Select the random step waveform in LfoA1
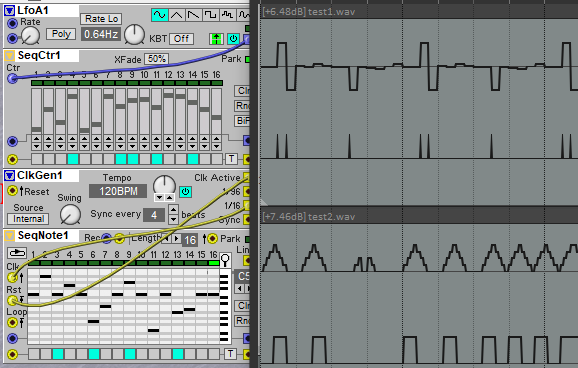The image size is (578, 368). pos(227,15)
